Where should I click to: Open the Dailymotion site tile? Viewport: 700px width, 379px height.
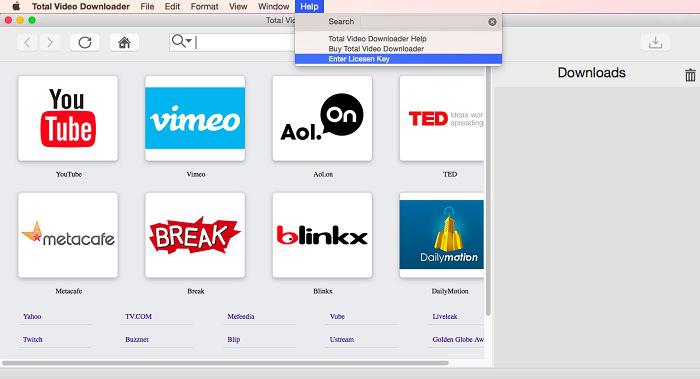[442, 235]
